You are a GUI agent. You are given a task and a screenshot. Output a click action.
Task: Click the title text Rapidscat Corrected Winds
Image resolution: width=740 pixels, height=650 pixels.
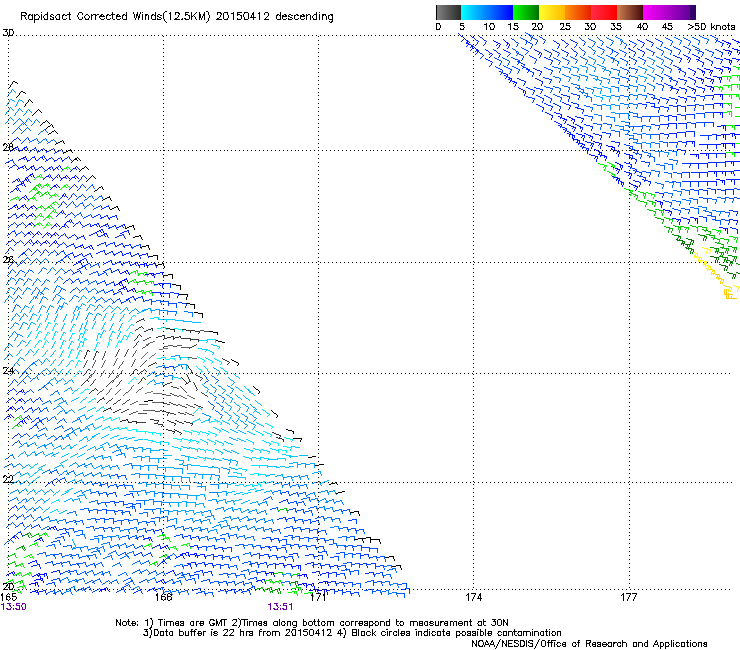tap(92, 17)
